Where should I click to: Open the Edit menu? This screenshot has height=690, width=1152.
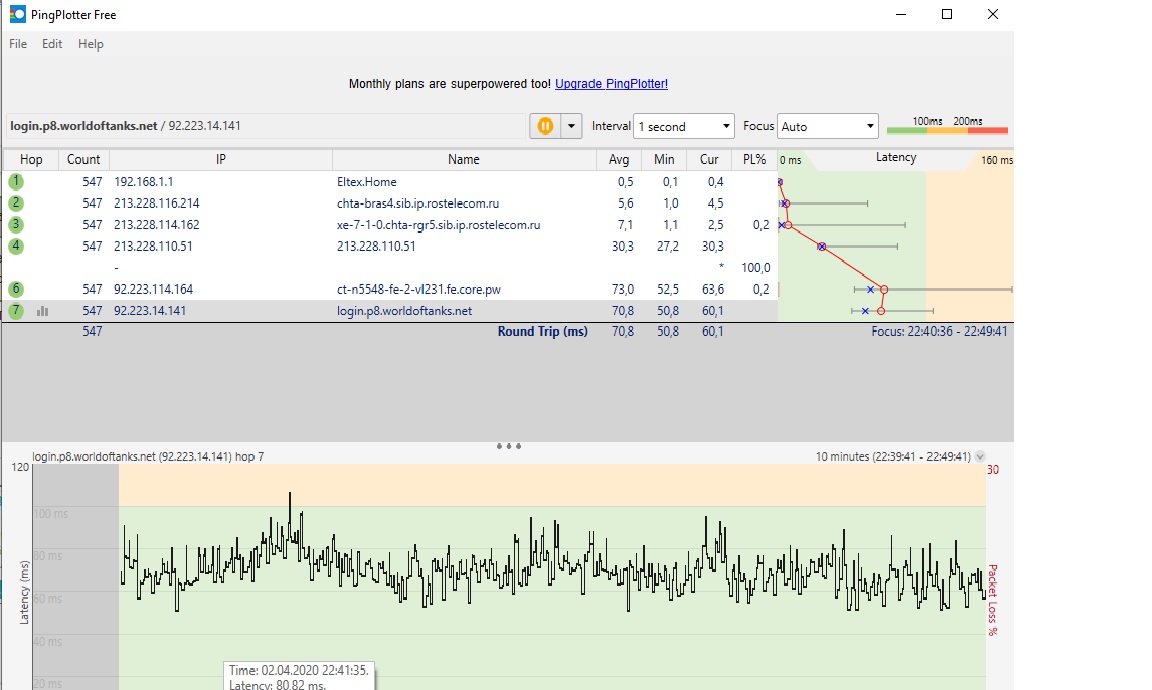click(x=52, y=44)
